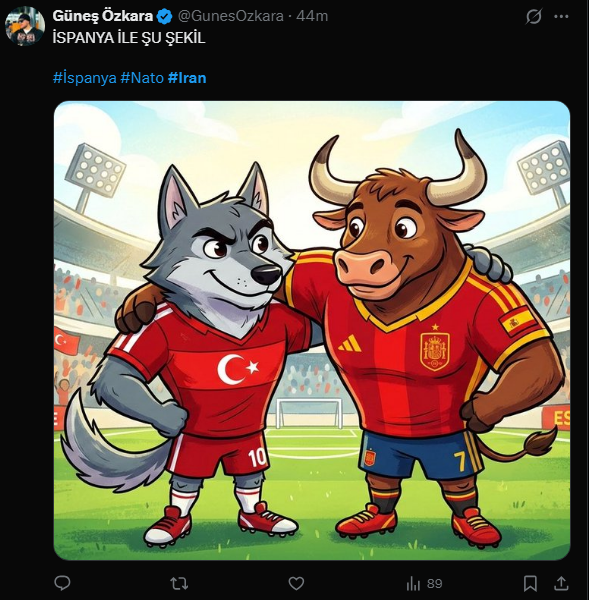
Task: Click the blue verified badge
Action: [x=165, y=16]
